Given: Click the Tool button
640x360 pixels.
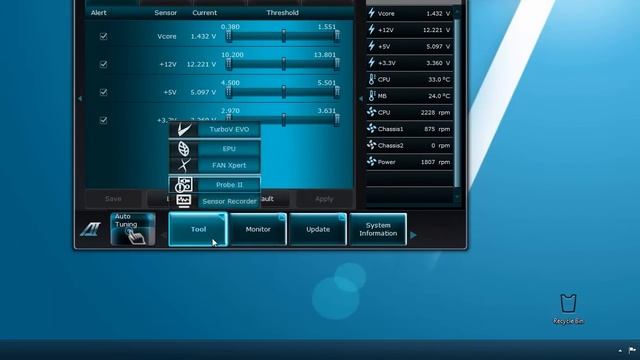Looking at the screenshot, I should point(198,229).
